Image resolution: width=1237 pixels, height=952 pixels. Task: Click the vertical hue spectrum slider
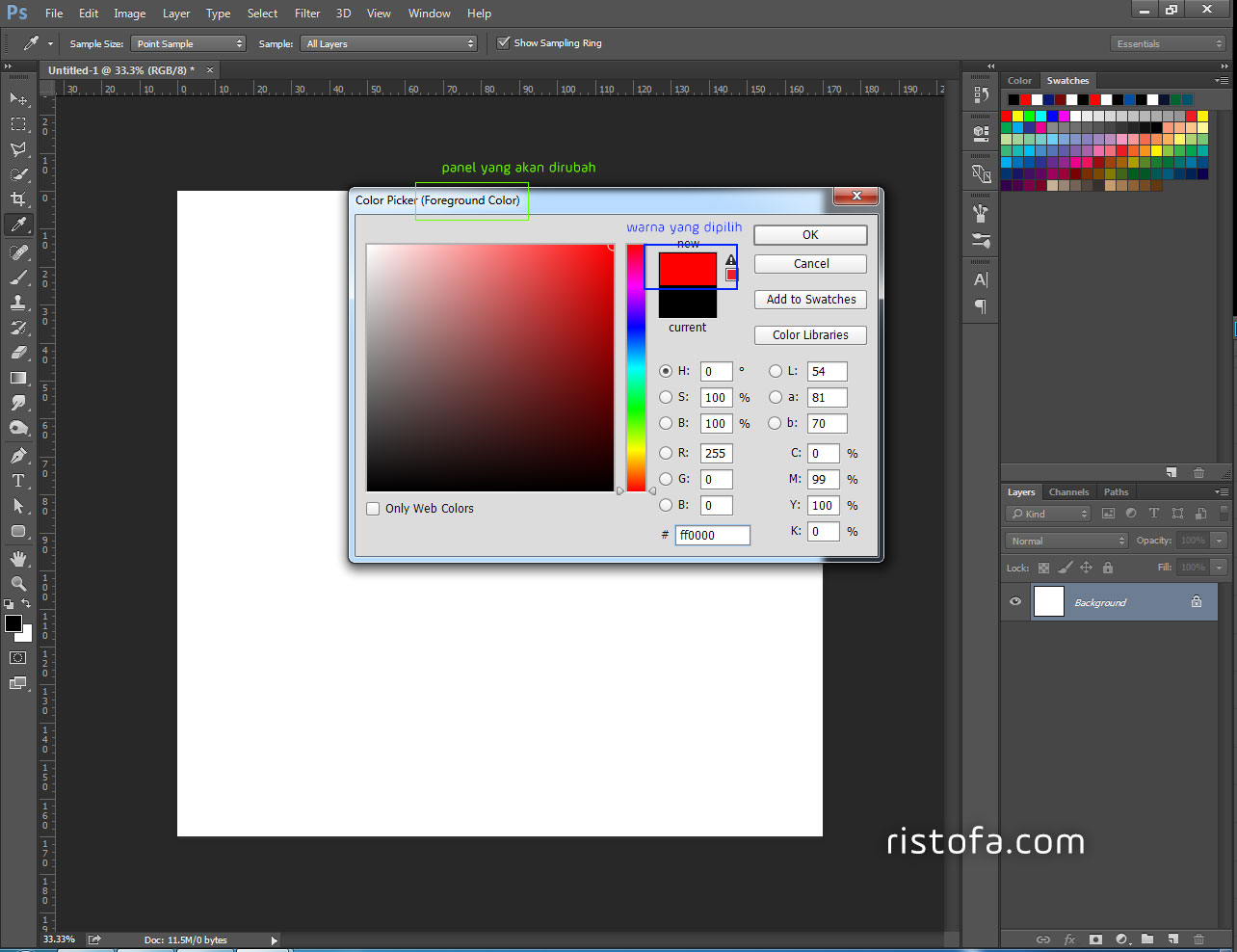pos(636,368)
